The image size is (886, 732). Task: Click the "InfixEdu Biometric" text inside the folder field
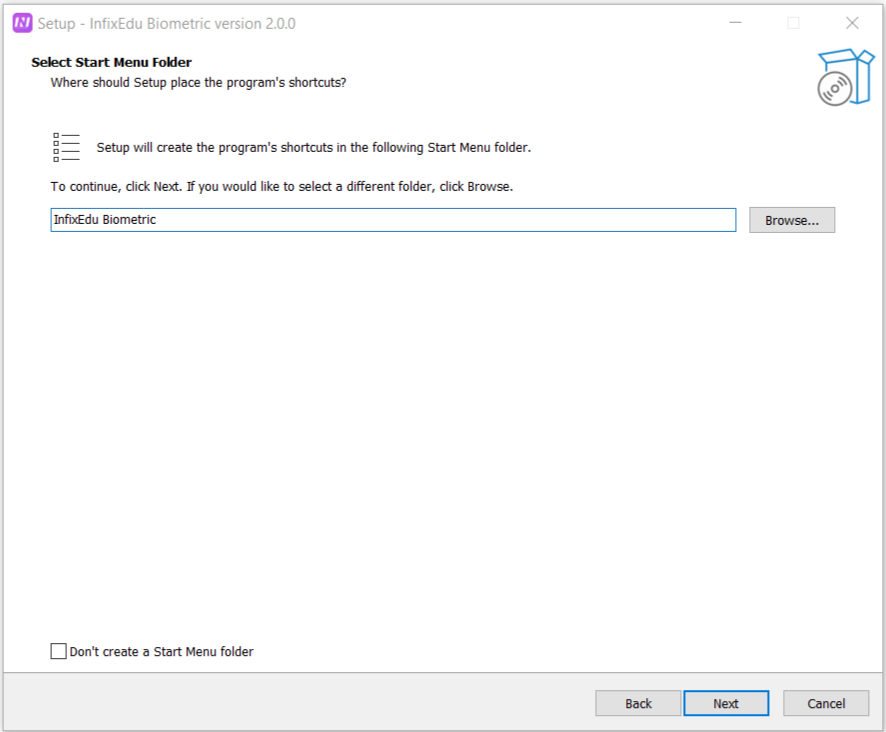(x=105, y=220)
